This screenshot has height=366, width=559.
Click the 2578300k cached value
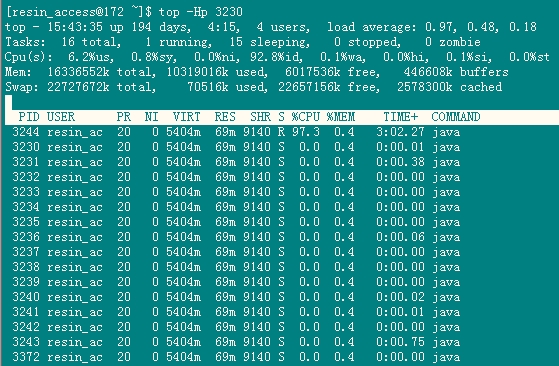click(x=425, y=87)
